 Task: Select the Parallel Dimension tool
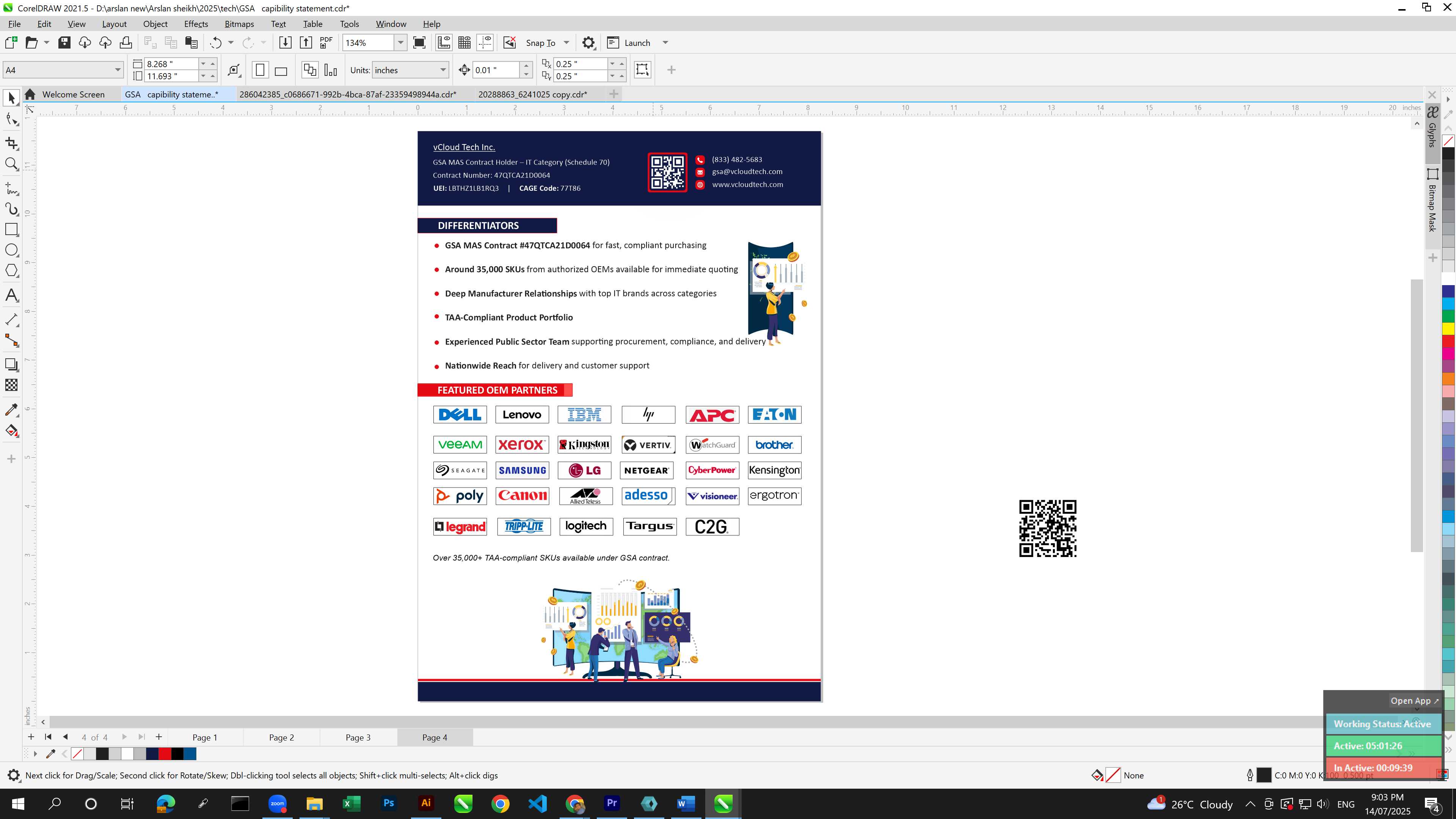point(11,319)
